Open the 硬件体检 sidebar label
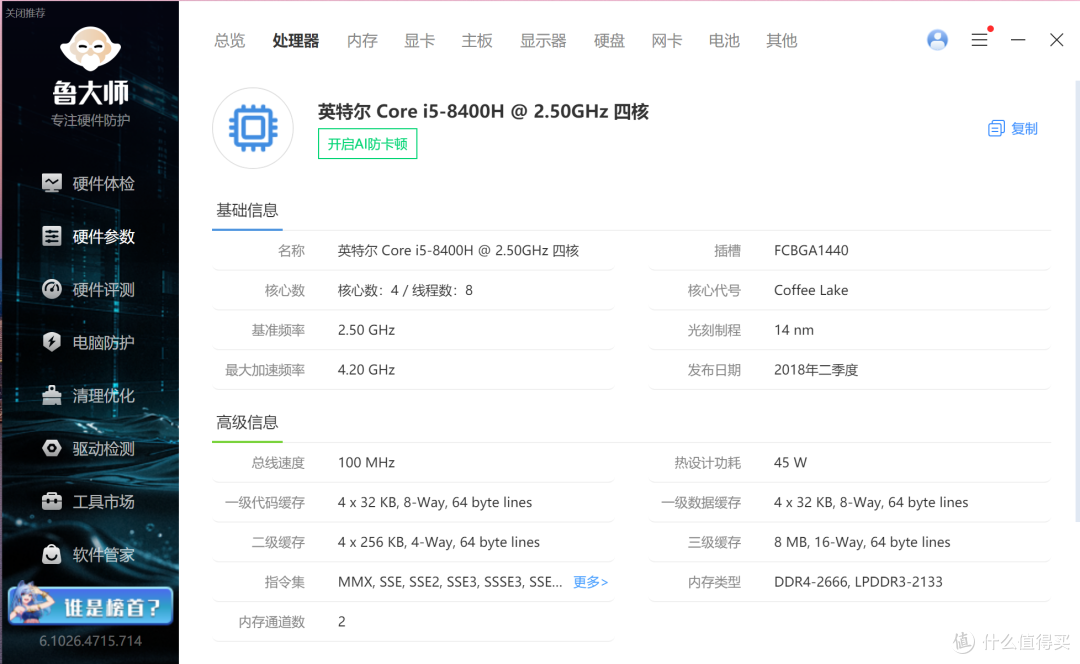 [x=103, y=183]
